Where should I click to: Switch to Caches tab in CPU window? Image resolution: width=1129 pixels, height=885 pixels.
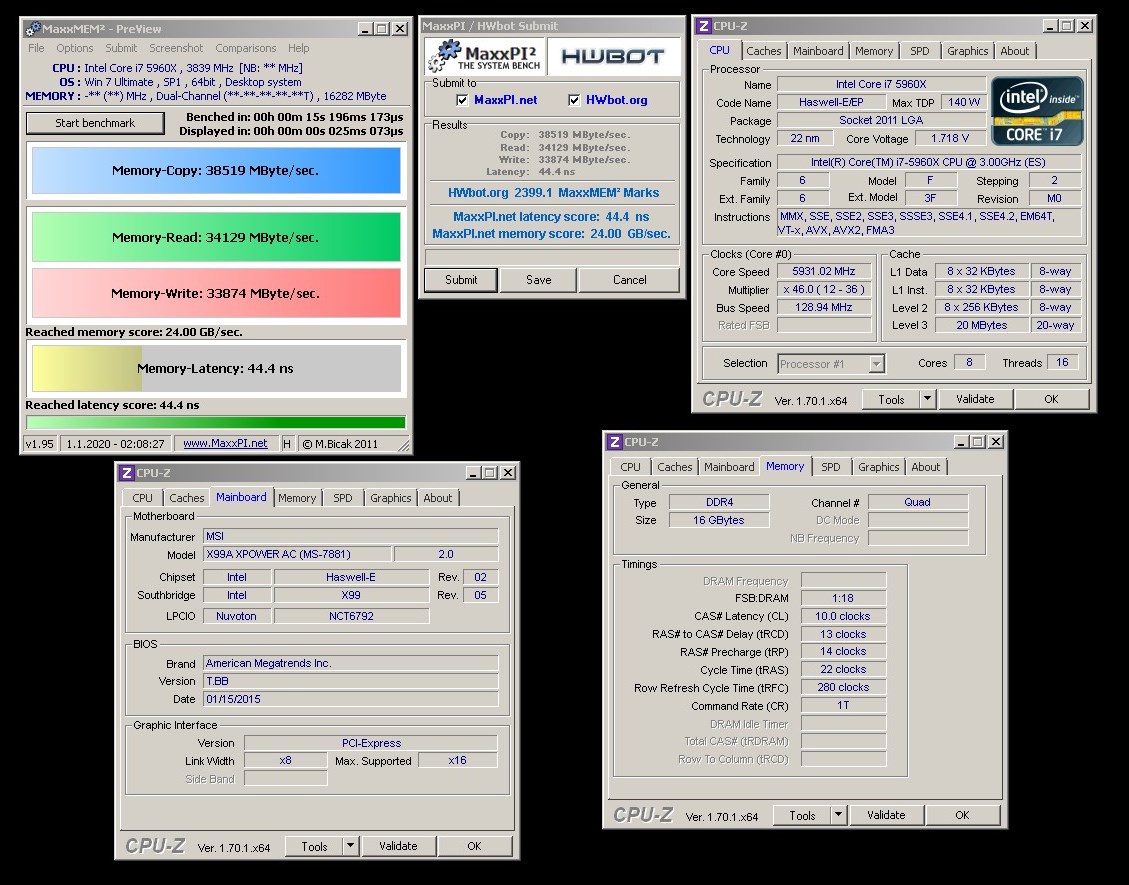(763, 51)
